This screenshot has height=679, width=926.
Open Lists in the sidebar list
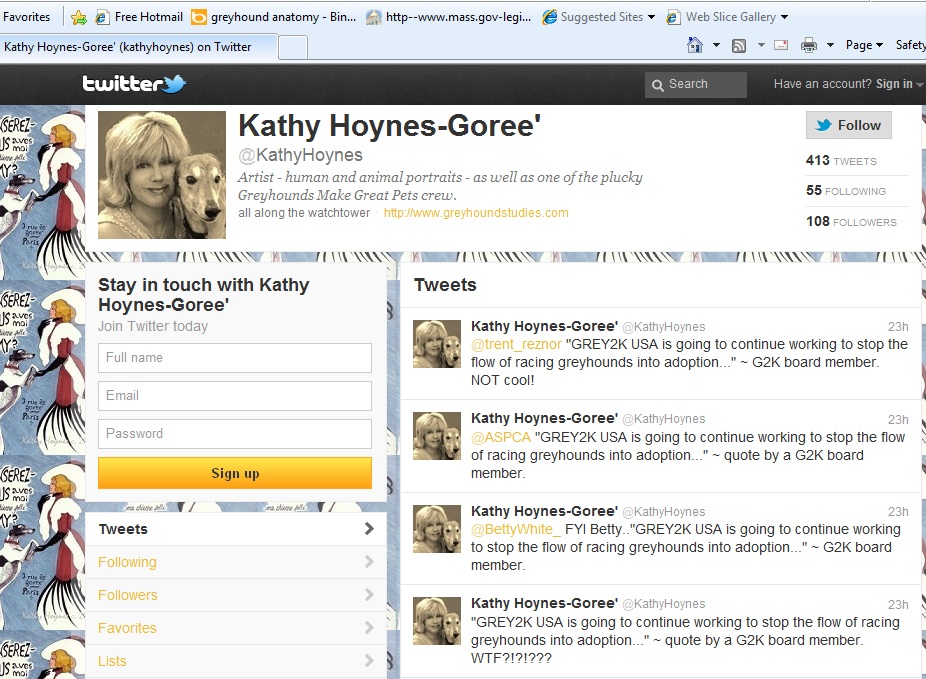[236, 661]
